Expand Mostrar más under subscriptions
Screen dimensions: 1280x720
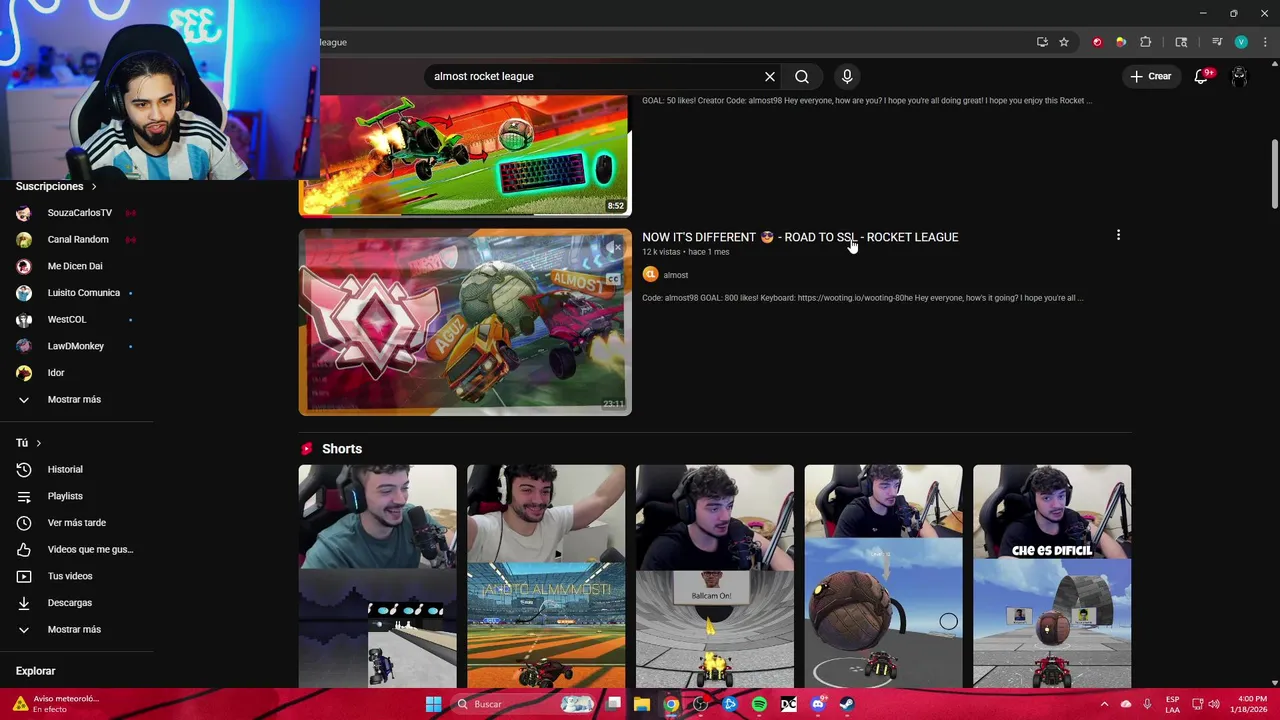coord(74,399)
